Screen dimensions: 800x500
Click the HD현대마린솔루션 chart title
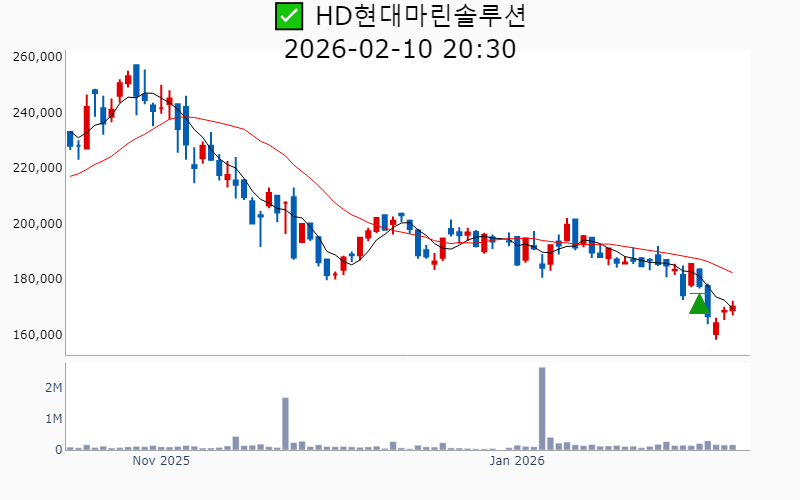click(420, 16)
